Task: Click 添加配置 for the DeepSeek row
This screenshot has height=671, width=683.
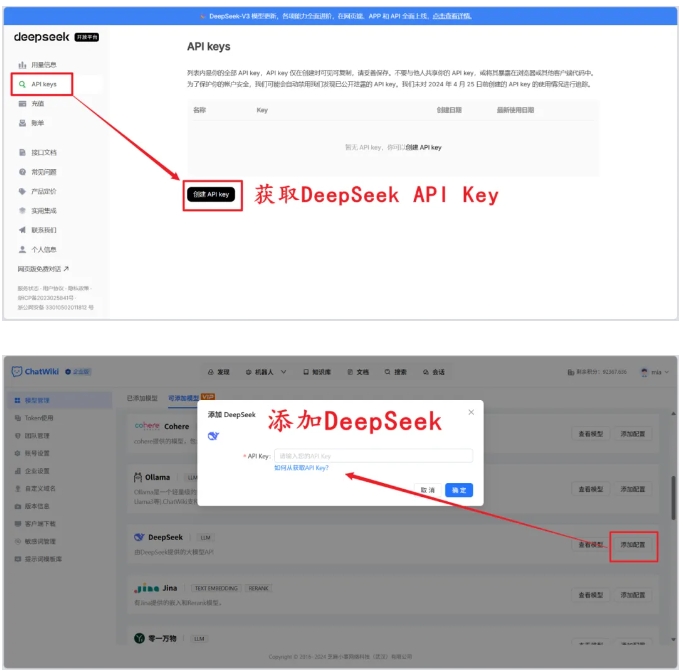Action: pyautogui.click(x=632, y=545)
